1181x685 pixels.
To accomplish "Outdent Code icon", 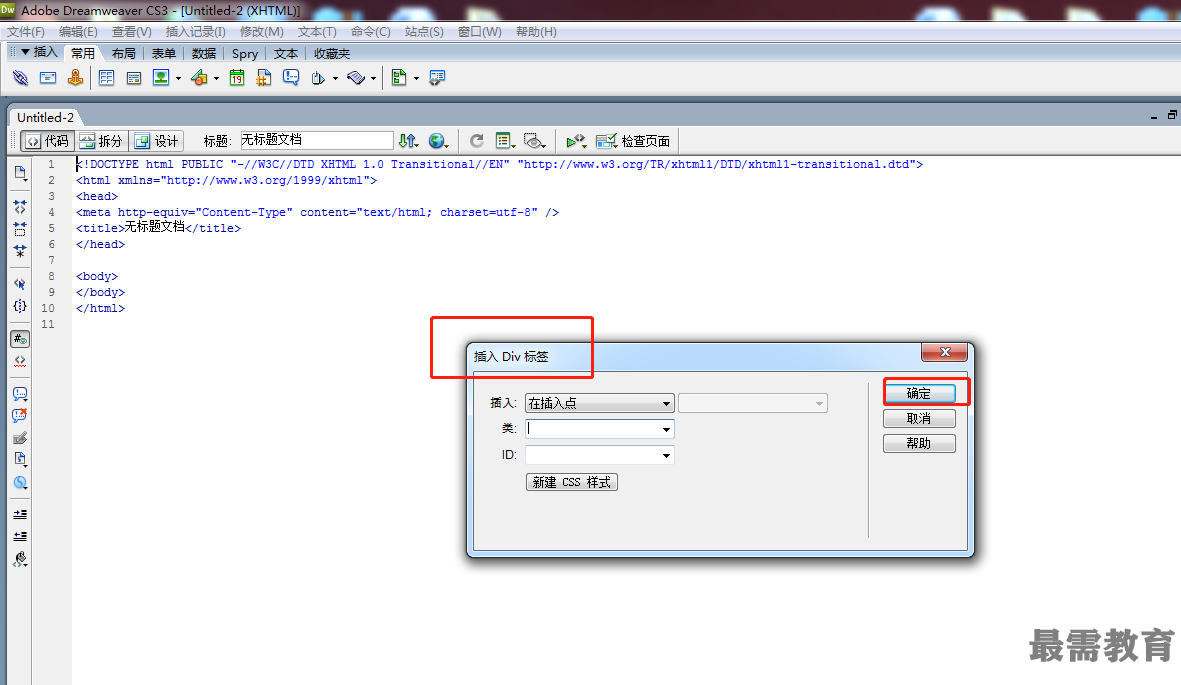I will click(20, 537).
